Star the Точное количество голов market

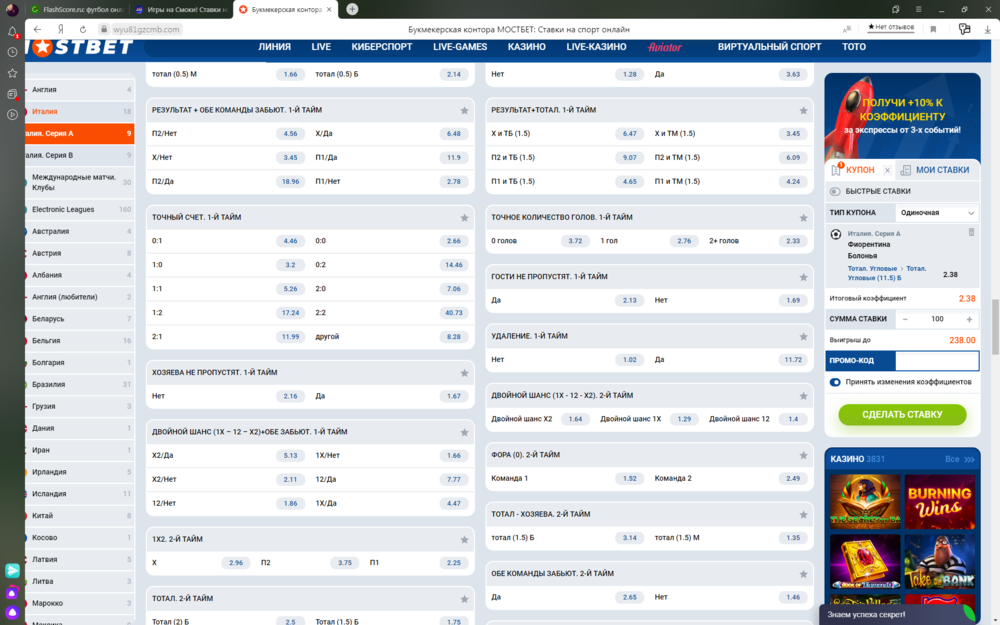(804, 218)
